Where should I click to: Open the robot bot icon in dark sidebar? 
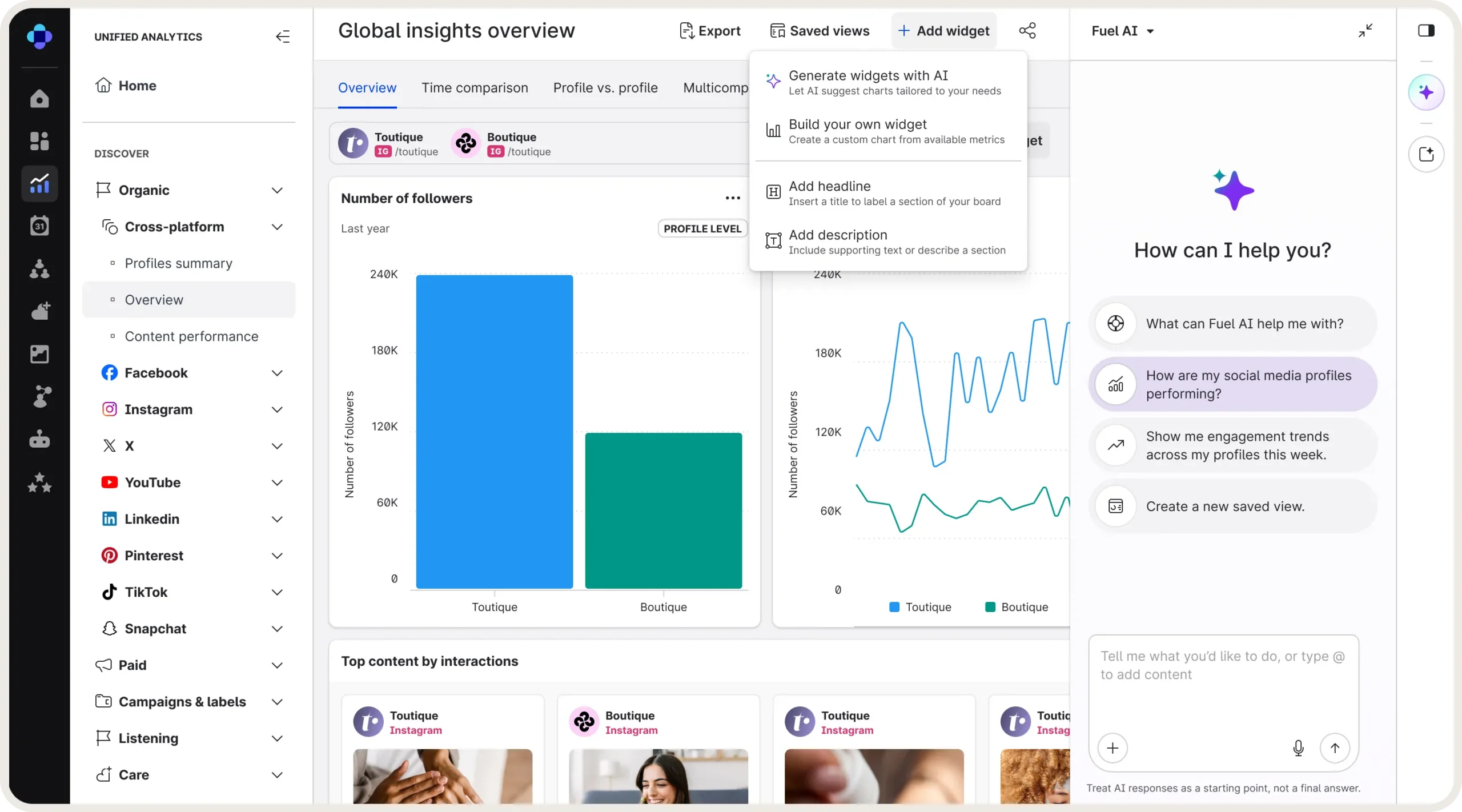[39, 439]
